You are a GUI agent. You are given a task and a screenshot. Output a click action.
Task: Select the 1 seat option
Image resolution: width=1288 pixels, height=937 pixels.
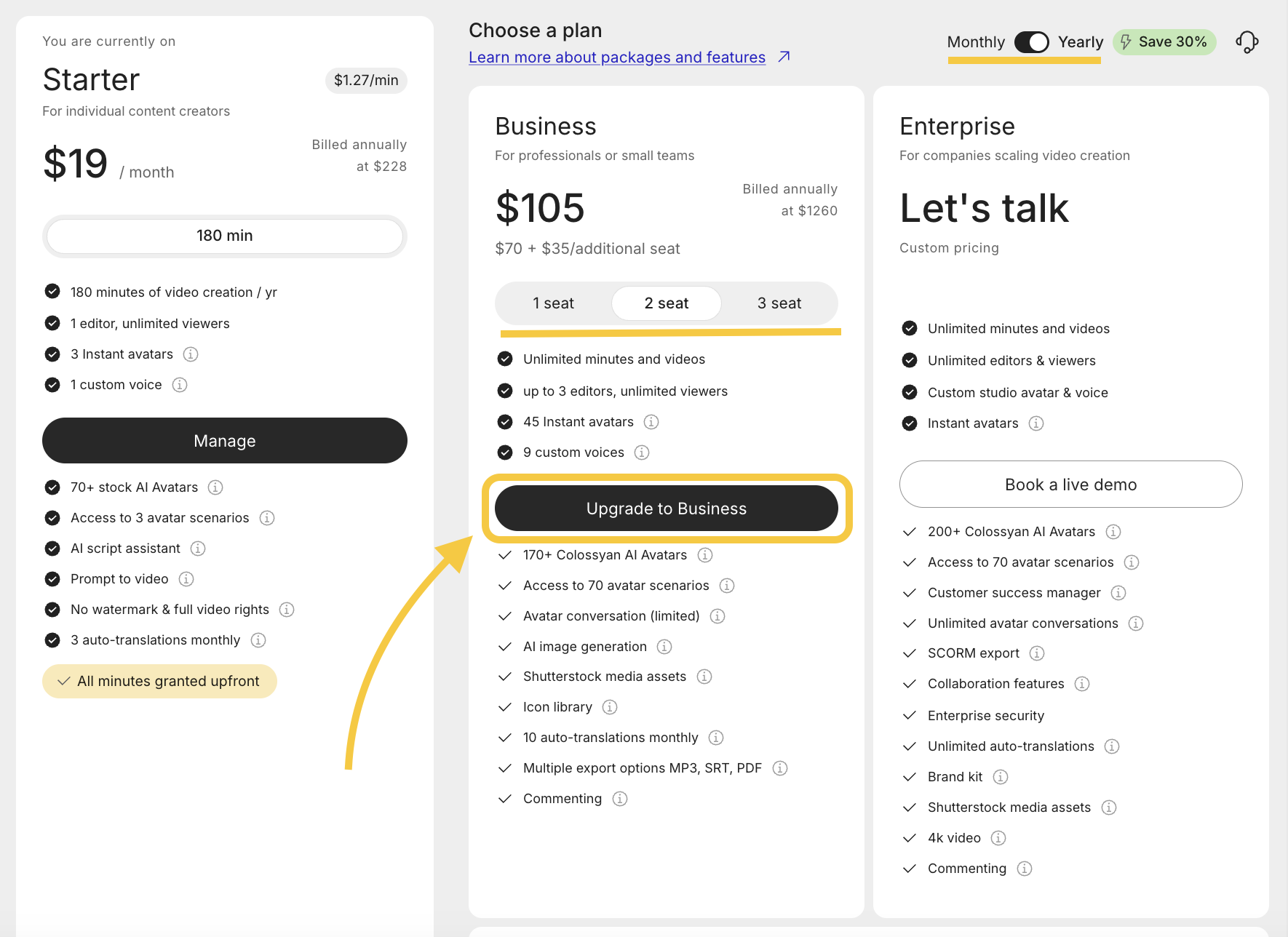(553, 303)
